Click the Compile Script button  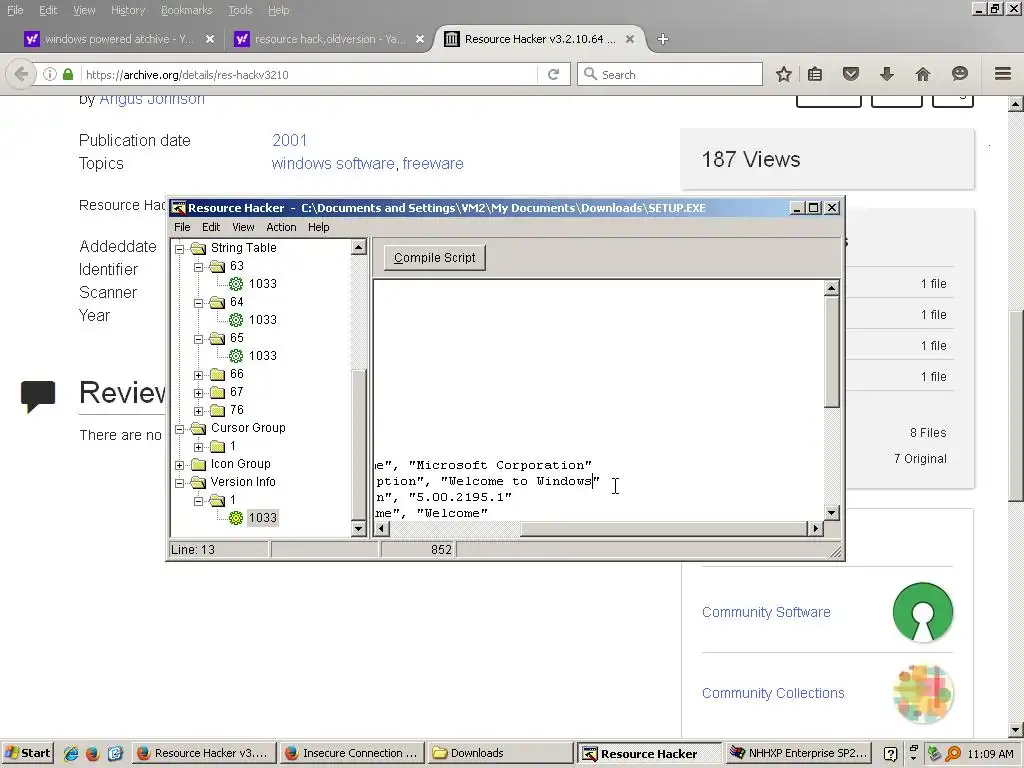(434, 257)
